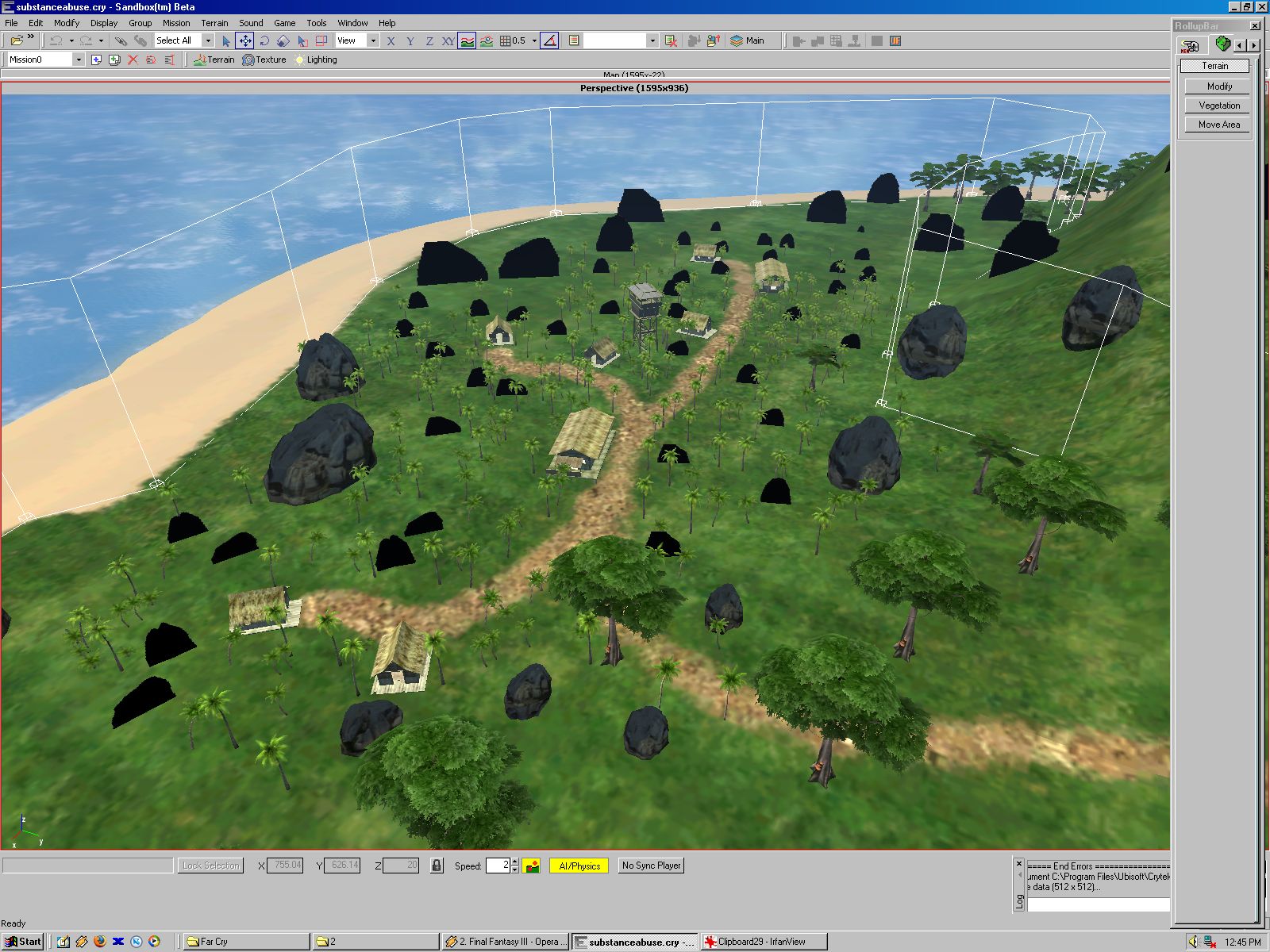The height and width of the screenshot is (952, 1270).
Task: Toggle Follow Terrain mode icon
Action: [468, 40]
